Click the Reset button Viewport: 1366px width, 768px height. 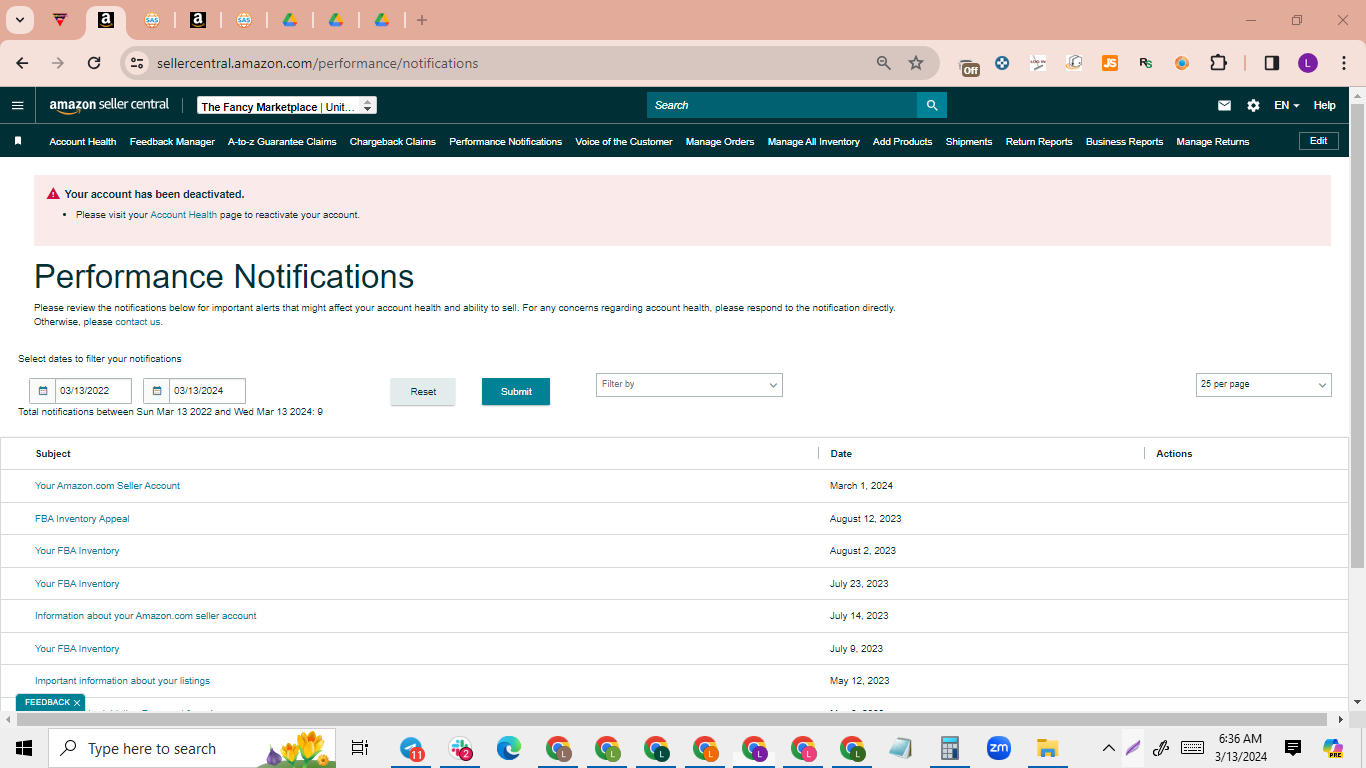(x=423, y=392)
